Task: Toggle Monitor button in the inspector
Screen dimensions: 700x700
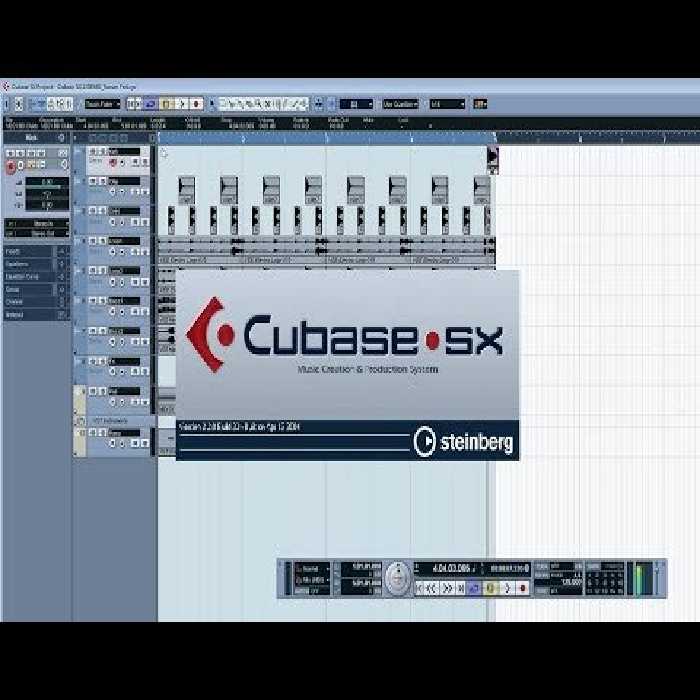Action: 21,166
